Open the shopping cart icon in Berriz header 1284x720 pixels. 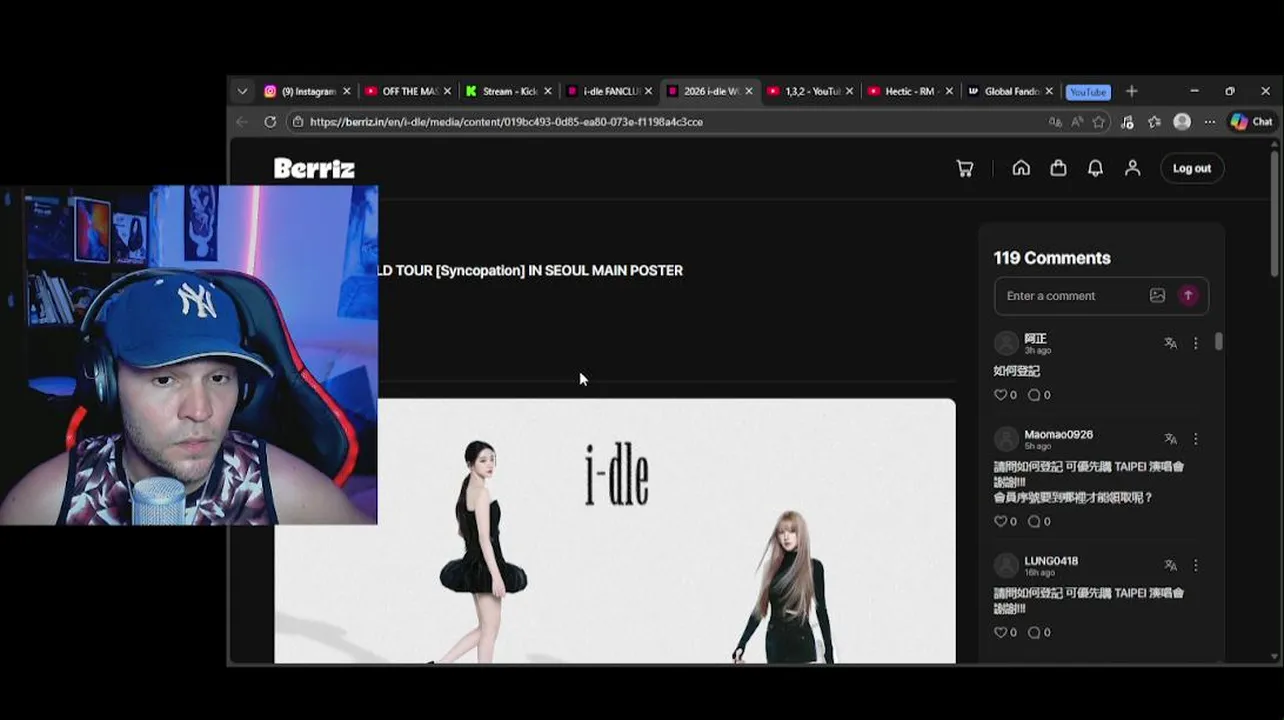(965, 168)
